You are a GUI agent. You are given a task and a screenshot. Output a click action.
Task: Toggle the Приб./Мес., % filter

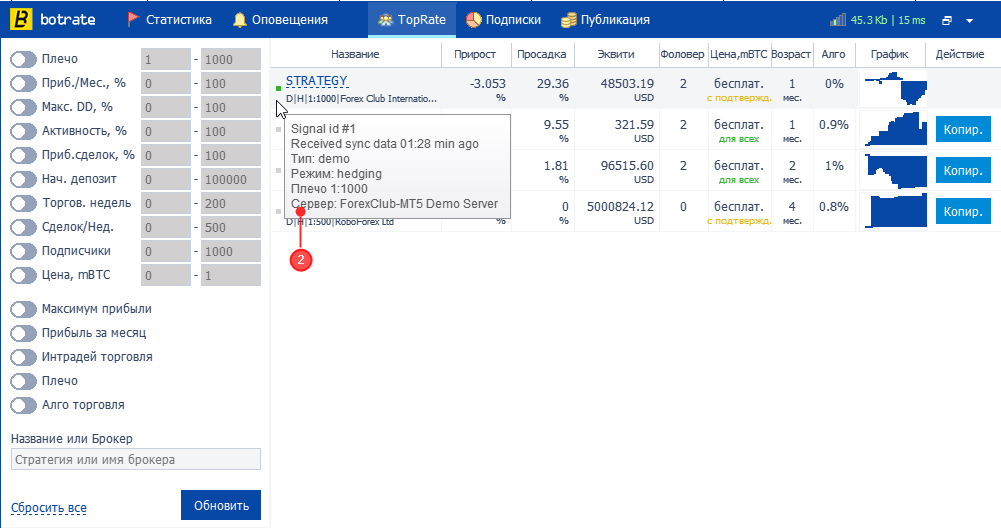pos(24,83)
